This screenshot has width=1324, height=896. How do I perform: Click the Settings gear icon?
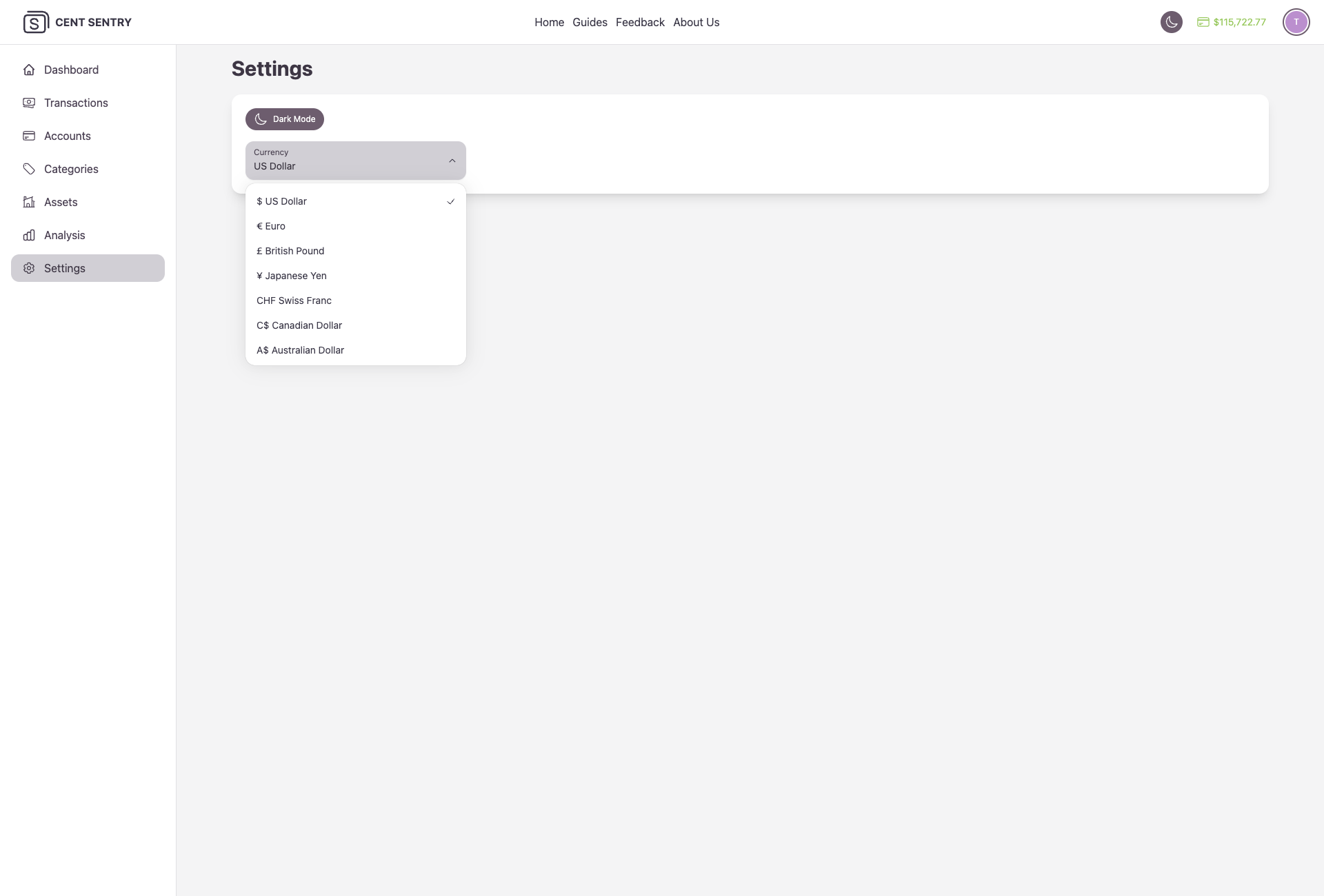click(29, 268)
